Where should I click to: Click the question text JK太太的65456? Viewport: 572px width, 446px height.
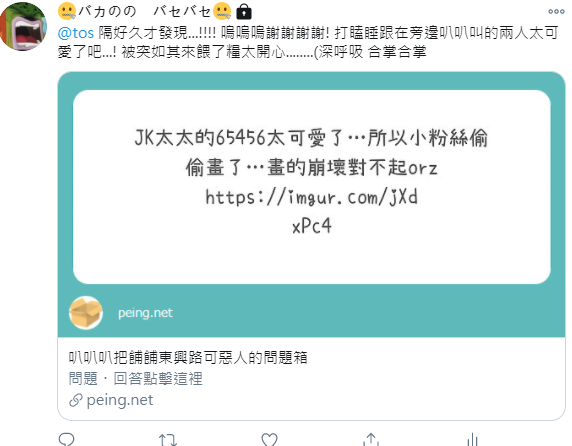[312, 152]
